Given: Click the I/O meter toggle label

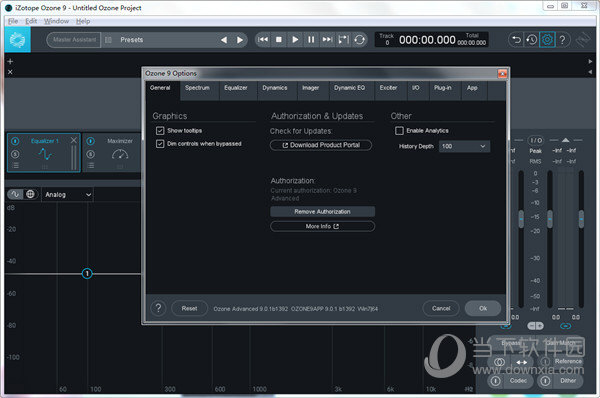Looking at the screenshot, I should coord(536,140).
